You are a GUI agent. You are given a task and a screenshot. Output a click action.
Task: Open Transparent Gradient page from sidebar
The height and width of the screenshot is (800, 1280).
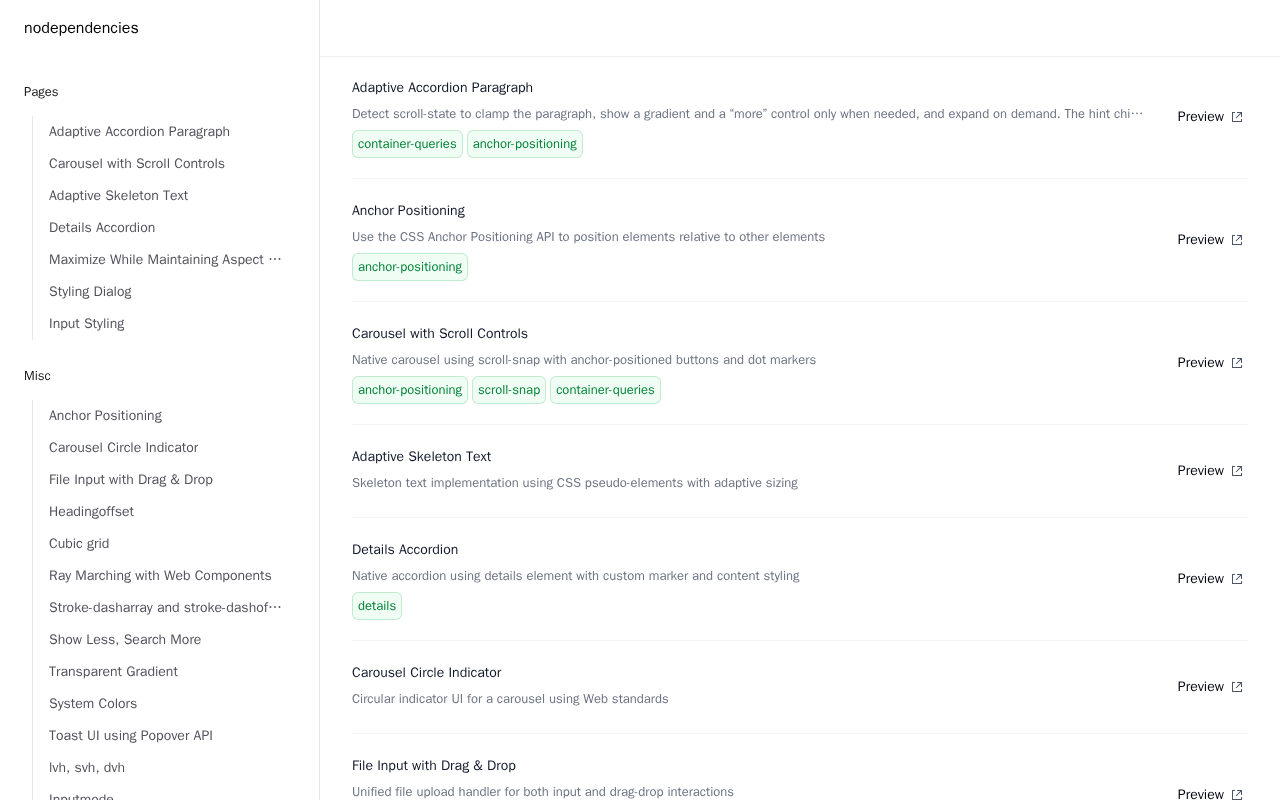pos(113,672)
